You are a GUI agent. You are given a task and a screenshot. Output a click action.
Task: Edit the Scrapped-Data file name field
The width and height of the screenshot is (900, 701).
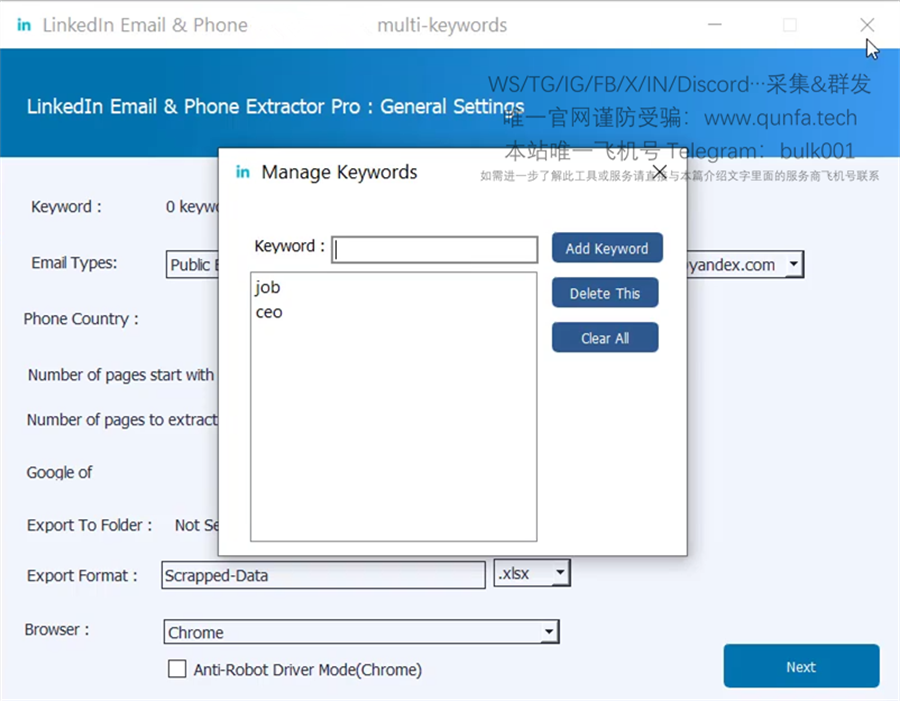323,575
